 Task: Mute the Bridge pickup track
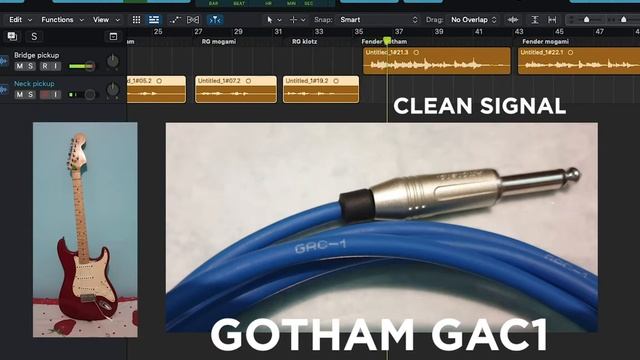tap(20, 66)
